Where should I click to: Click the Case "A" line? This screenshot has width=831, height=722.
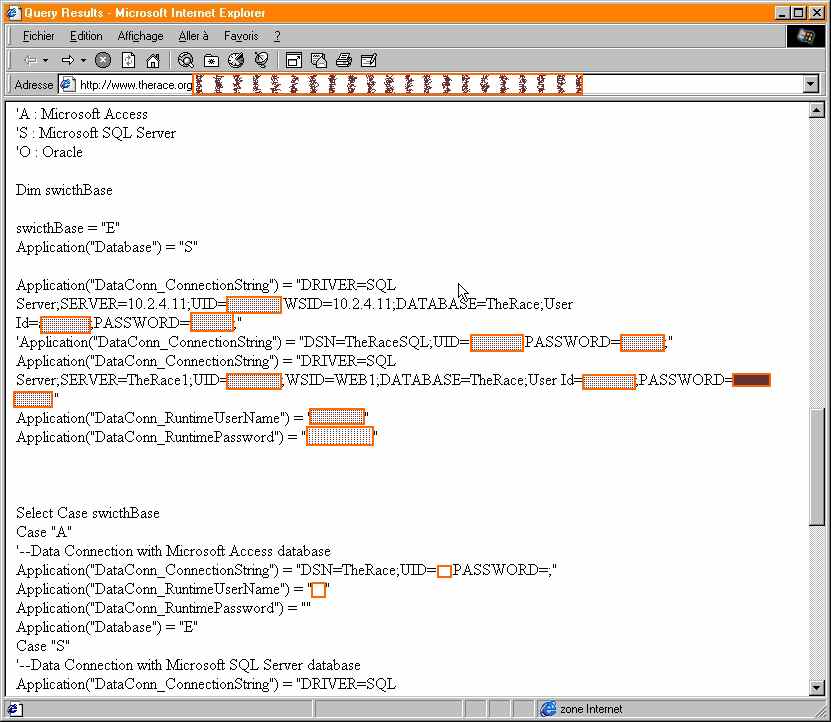pos(44,532)
